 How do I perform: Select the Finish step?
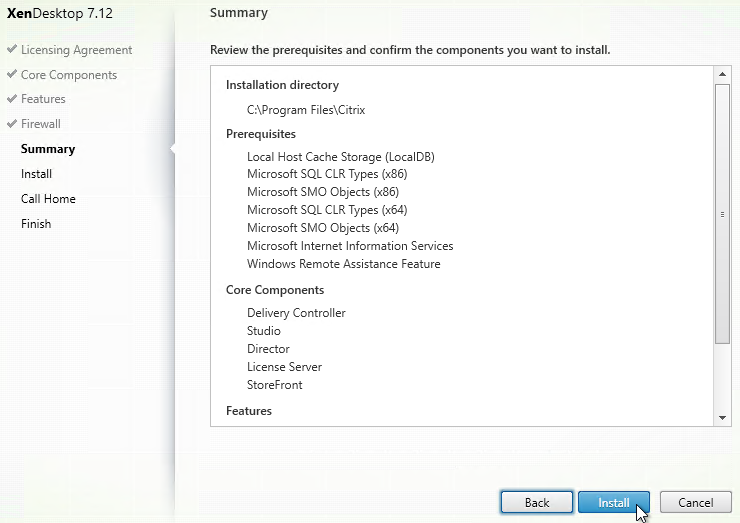pos(36,224)
